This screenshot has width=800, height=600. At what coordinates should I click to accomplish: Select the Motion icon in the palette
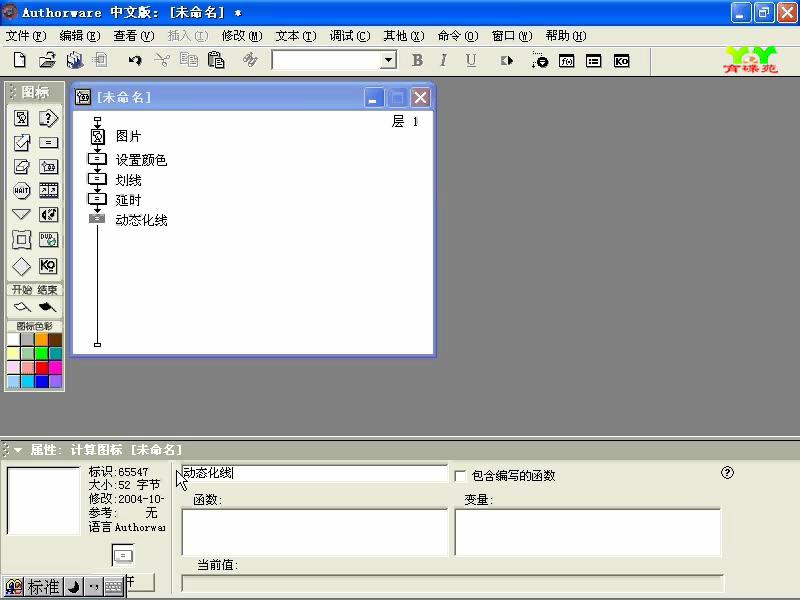coord(21,142)
